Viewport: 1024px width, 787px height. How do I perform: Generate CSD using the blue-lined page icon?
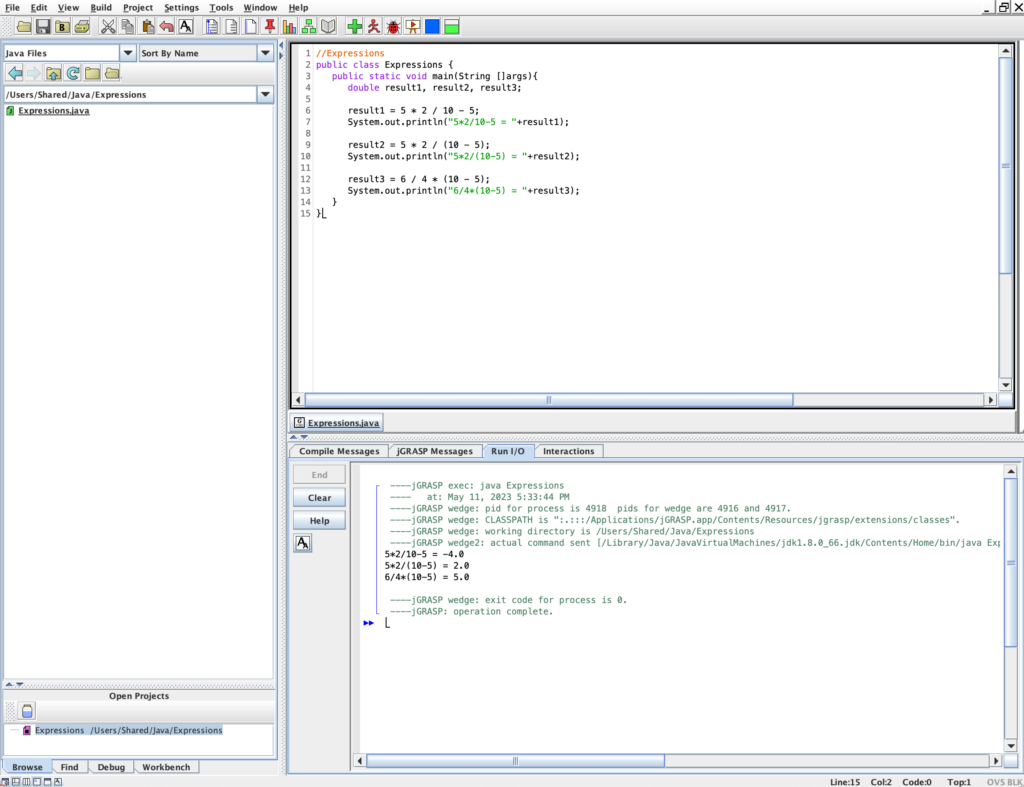[x=212, y=27]
